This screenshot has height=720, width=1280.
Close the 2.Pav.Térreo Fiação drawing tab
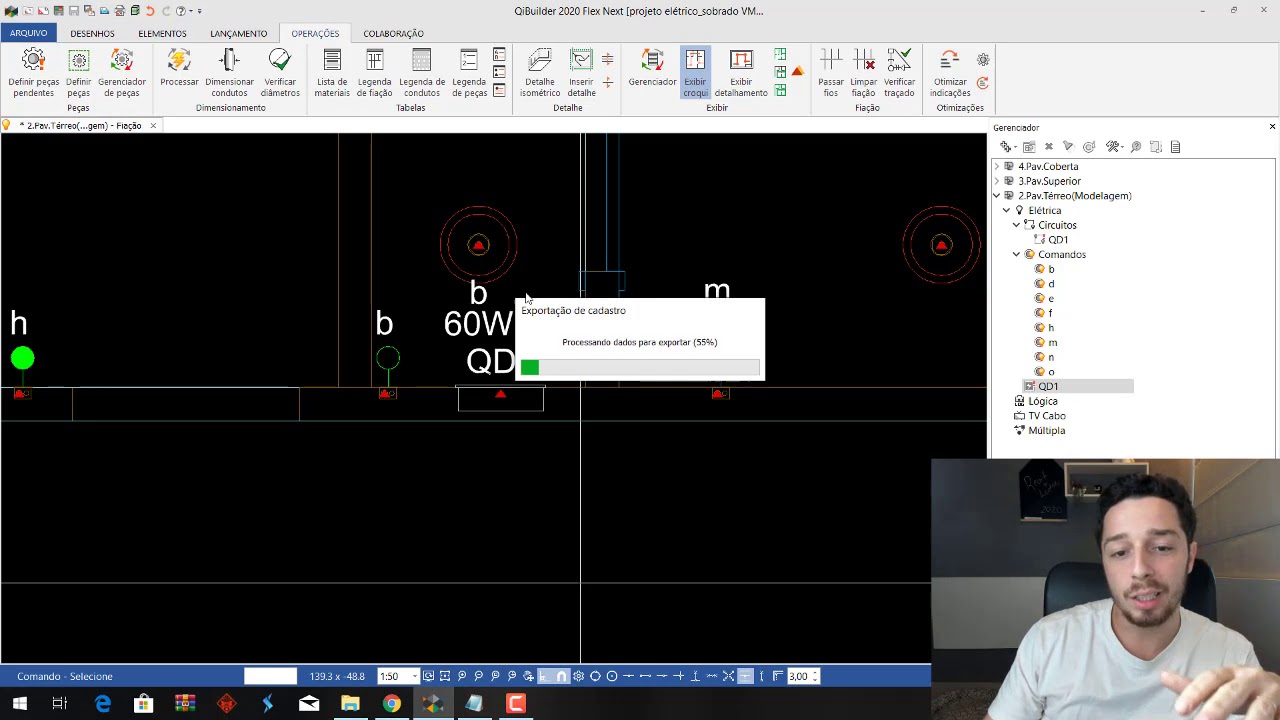pos(153,125)
